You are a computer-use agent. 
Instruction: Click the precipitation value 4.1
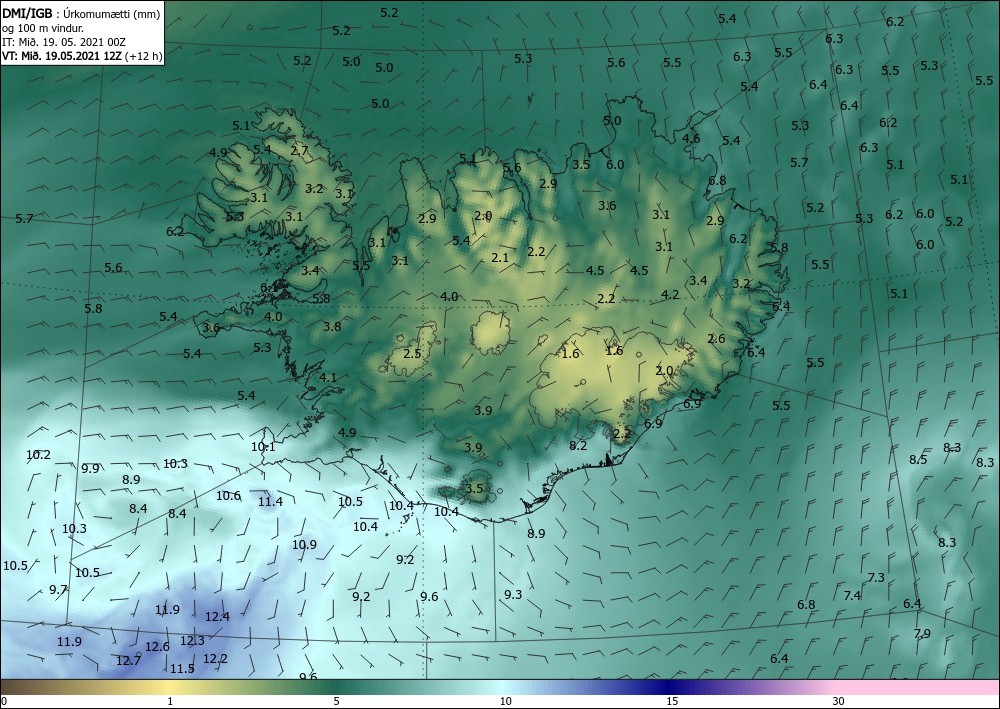(x=327, y=377)
